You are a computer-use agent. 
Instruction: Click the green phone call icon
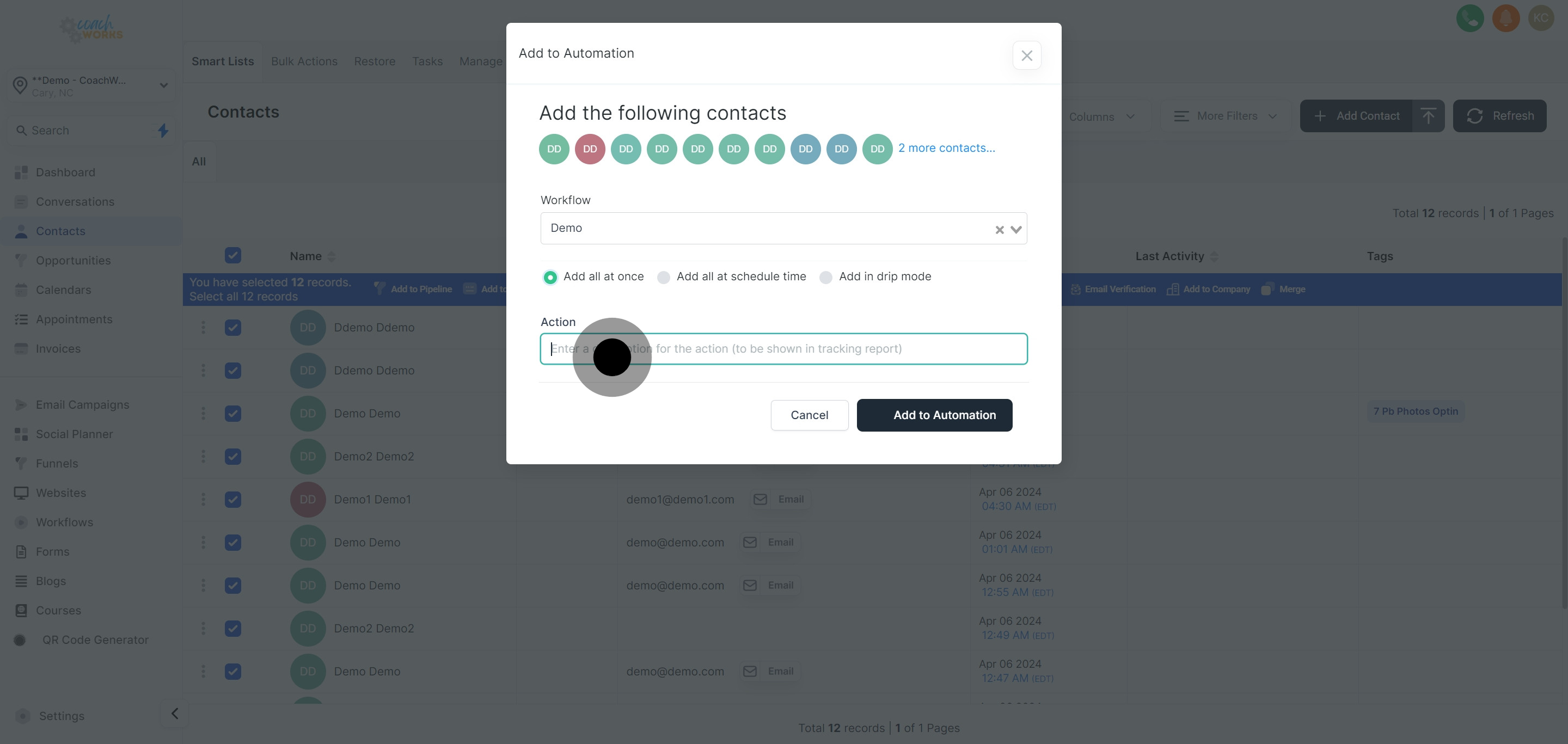(x=1469, y=19)
